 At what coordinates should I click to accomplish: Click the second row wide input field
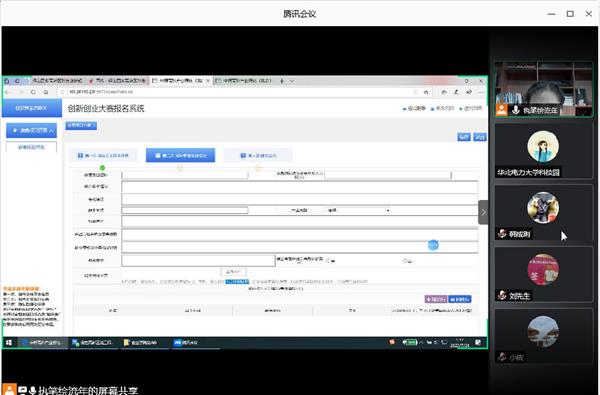(300, 187)
